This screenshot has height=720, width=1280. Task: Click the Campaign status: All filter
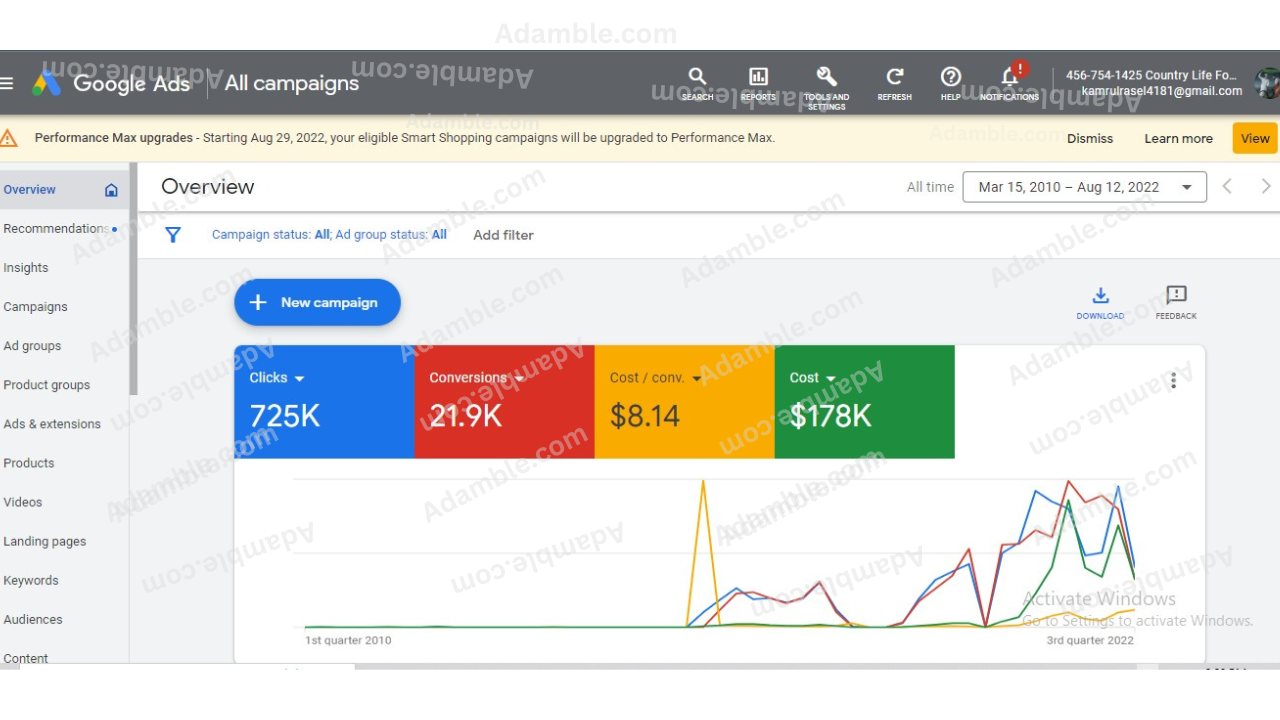[270, 235]
